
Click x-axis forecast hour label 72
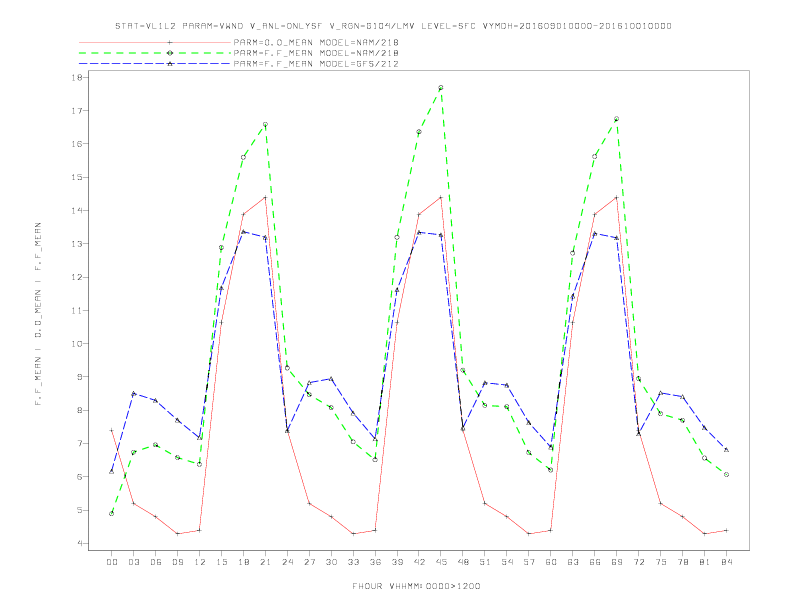[638, 562]
